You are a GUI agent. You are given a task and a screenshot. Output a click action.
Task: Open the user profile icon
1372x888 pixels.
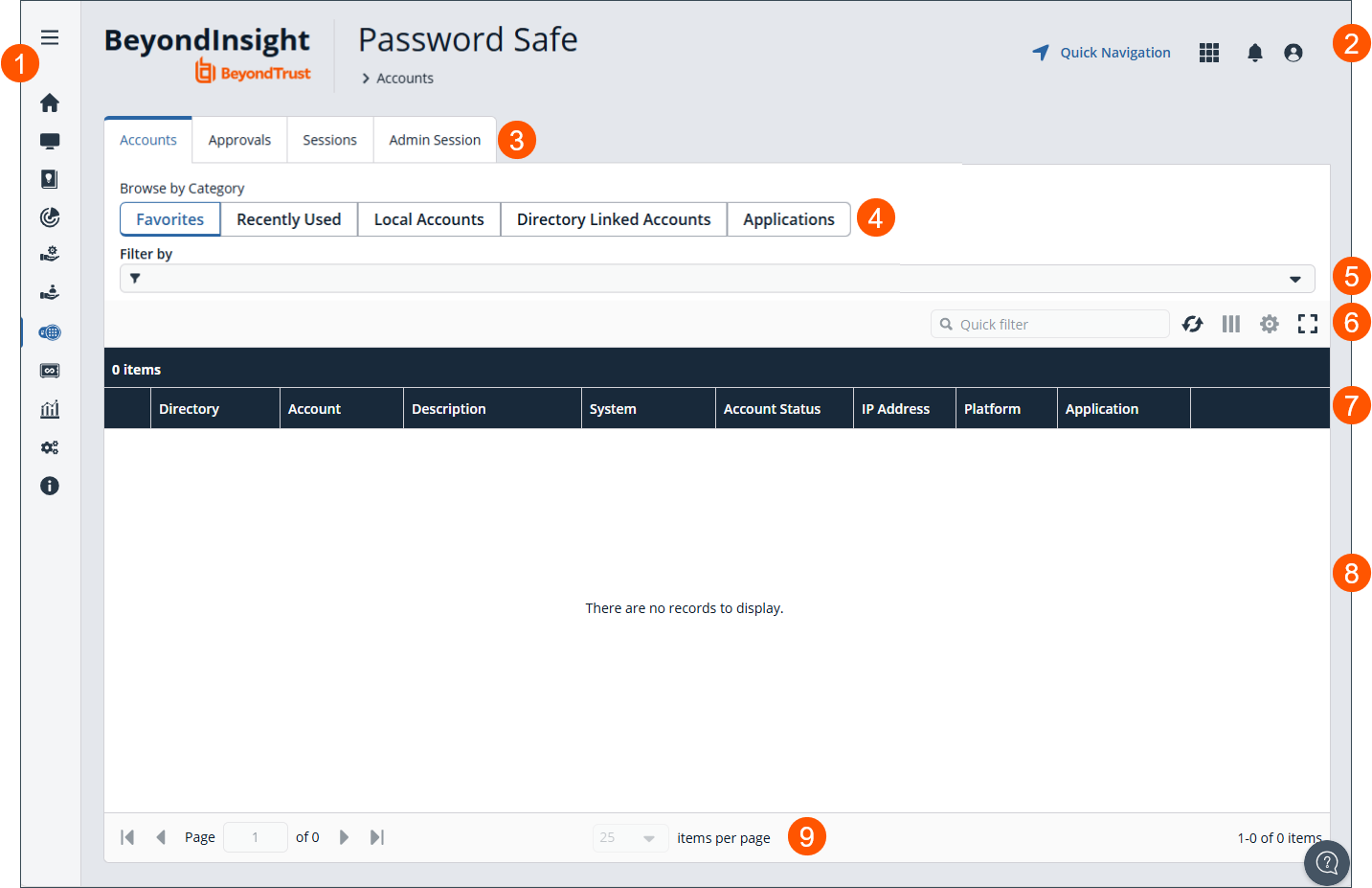tap(1293, 53)
